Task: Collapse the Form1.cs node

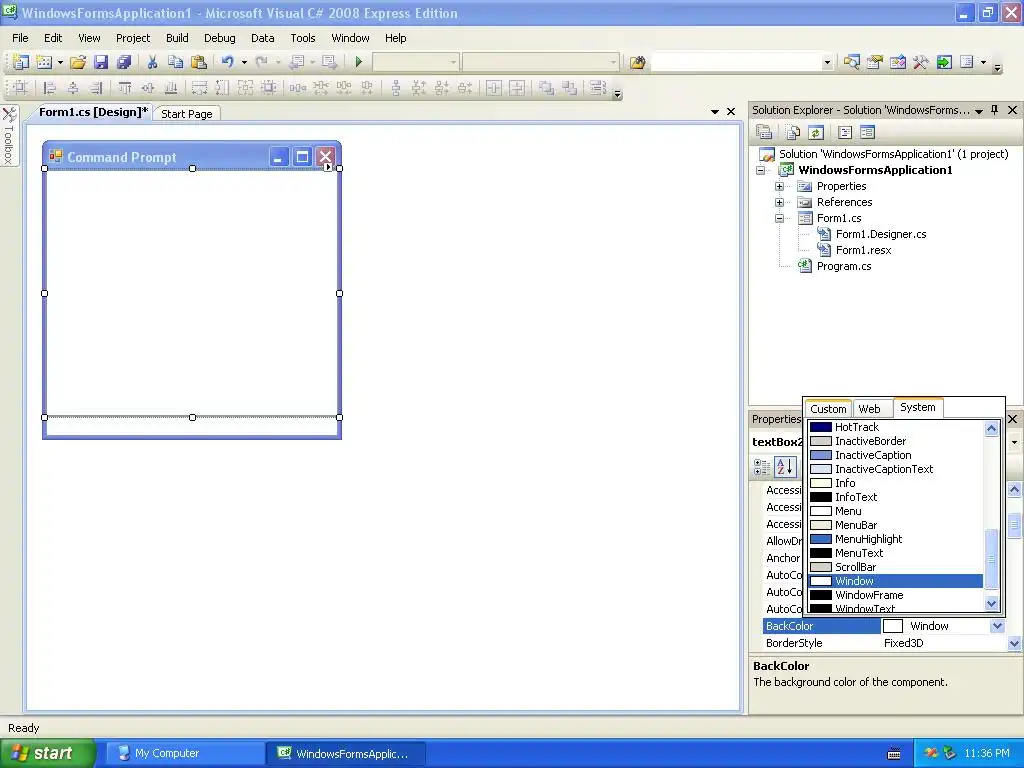Action: click(779, 218)
